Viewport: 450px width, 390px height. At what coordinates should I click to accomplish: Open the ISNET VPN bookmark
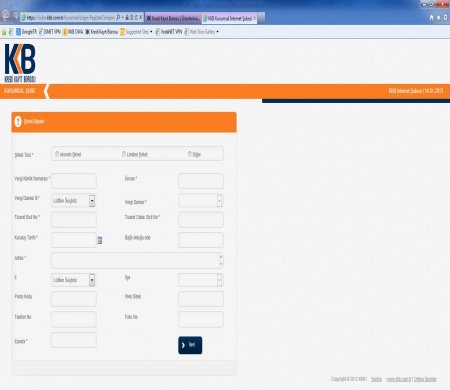click(x=50, y=32)
